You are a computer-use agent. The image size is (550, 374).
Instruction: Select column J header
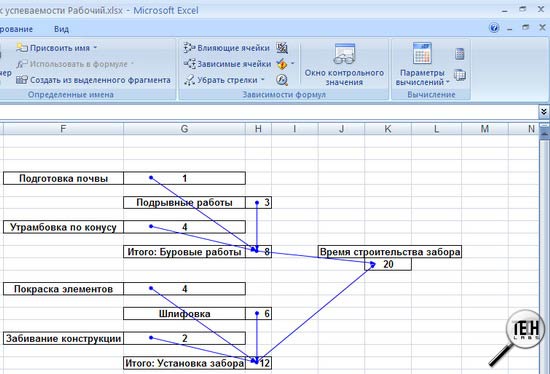341,129
